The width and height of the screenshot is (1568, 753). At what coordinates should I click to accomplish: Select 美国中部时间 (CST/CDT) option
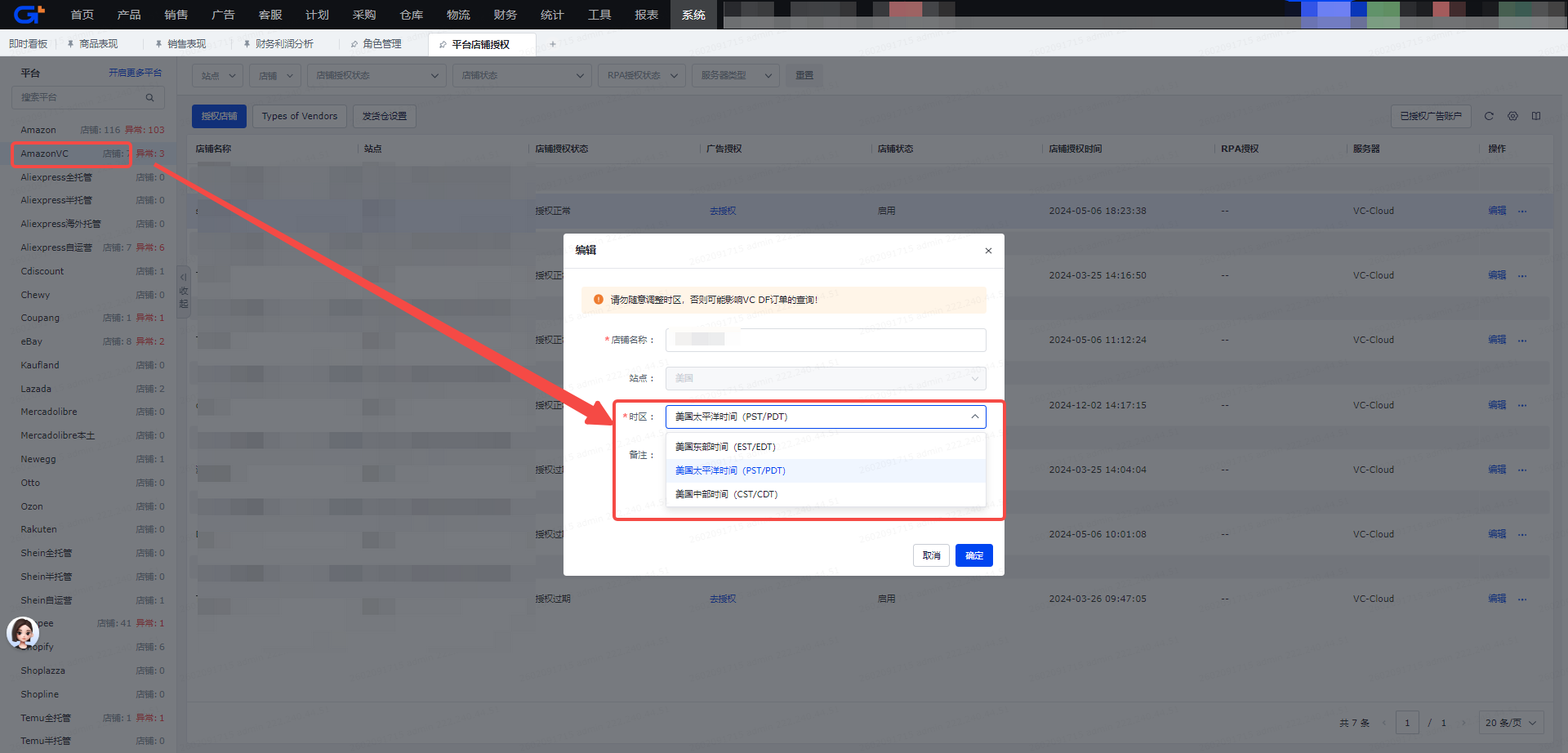coord(826,494)
